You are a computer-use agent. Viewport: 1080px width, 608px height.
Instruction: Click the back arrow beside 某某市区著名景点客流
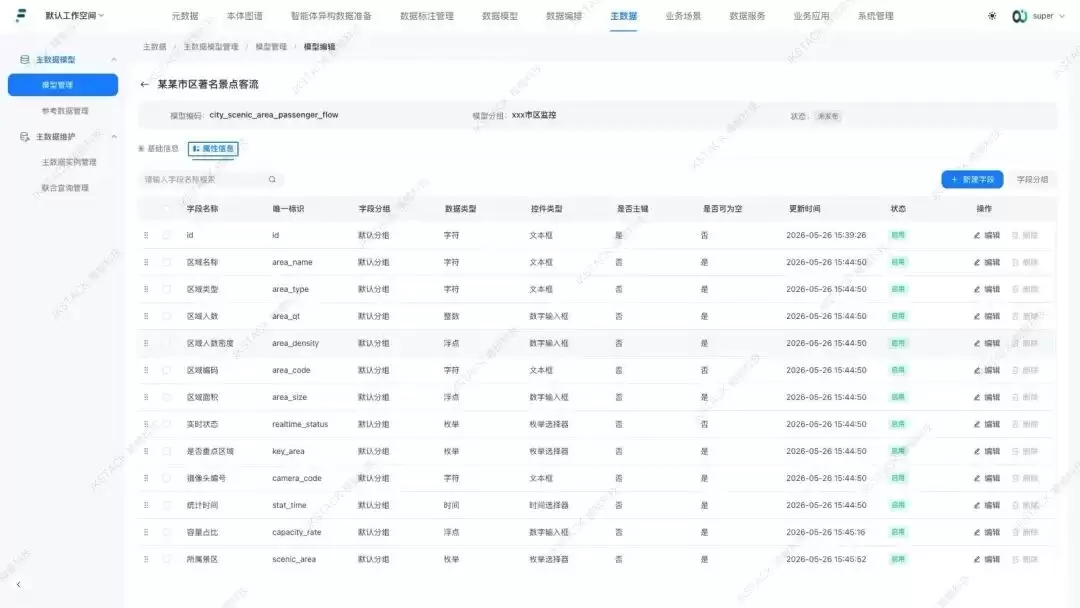pos(145,85)
